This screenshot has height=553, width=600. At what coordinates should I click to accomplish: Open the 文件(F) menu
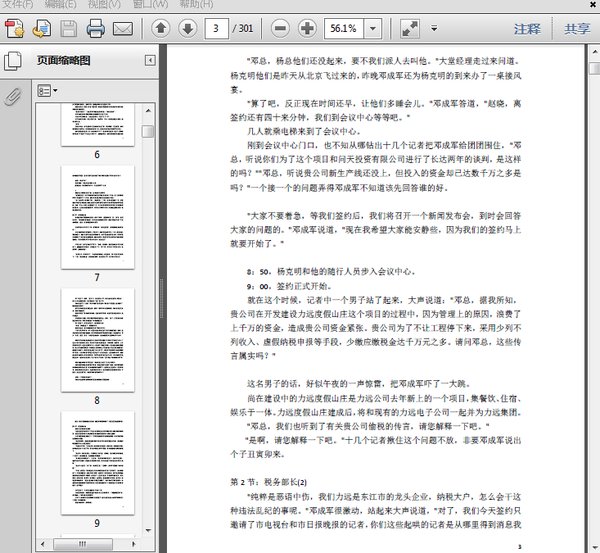(18, 4)
